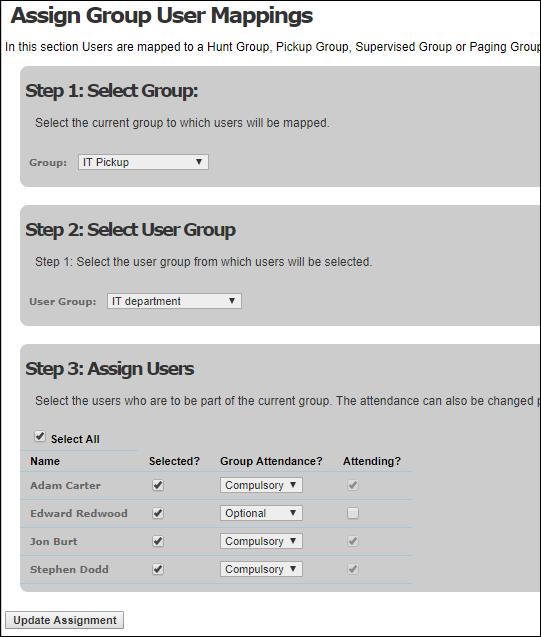This screenshot has width=541, height=637.
Task: Uncheck Selected for Jon Burt
Action: (158, 541)
